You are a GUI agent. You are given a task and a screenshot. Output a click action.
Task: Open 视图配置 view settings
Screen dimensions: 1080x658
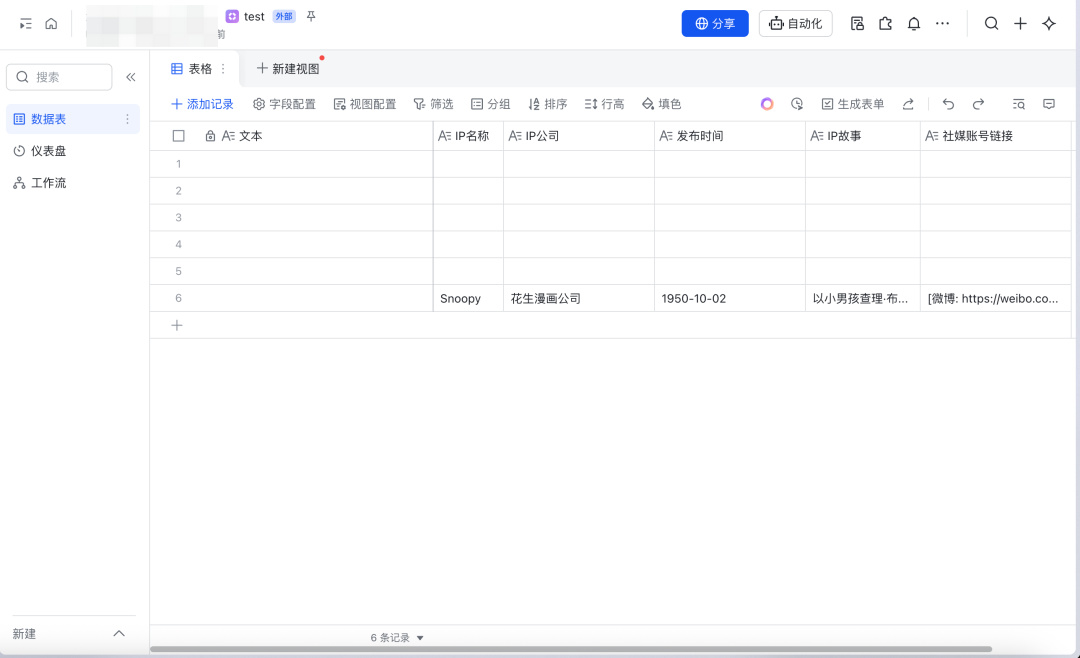364,104
